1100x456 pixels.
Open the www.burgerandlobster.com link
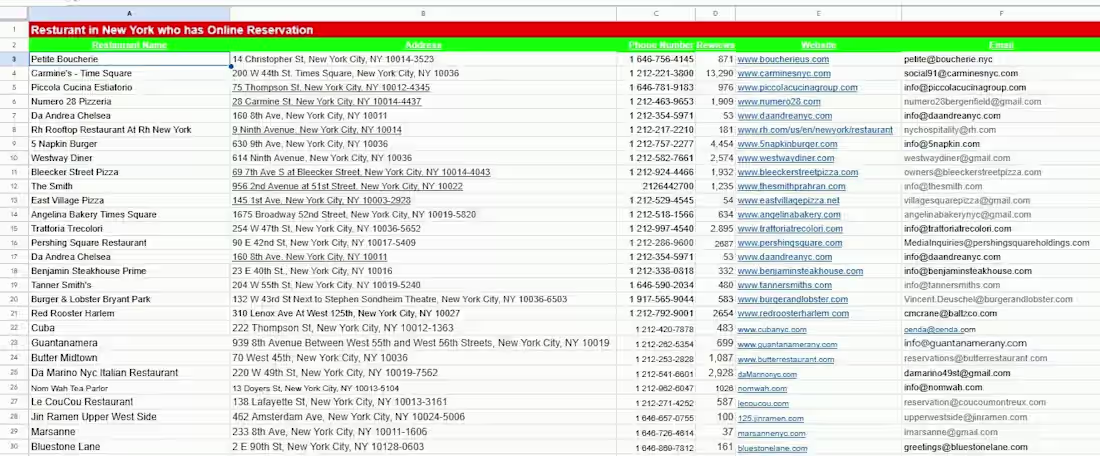coord(793,300)
